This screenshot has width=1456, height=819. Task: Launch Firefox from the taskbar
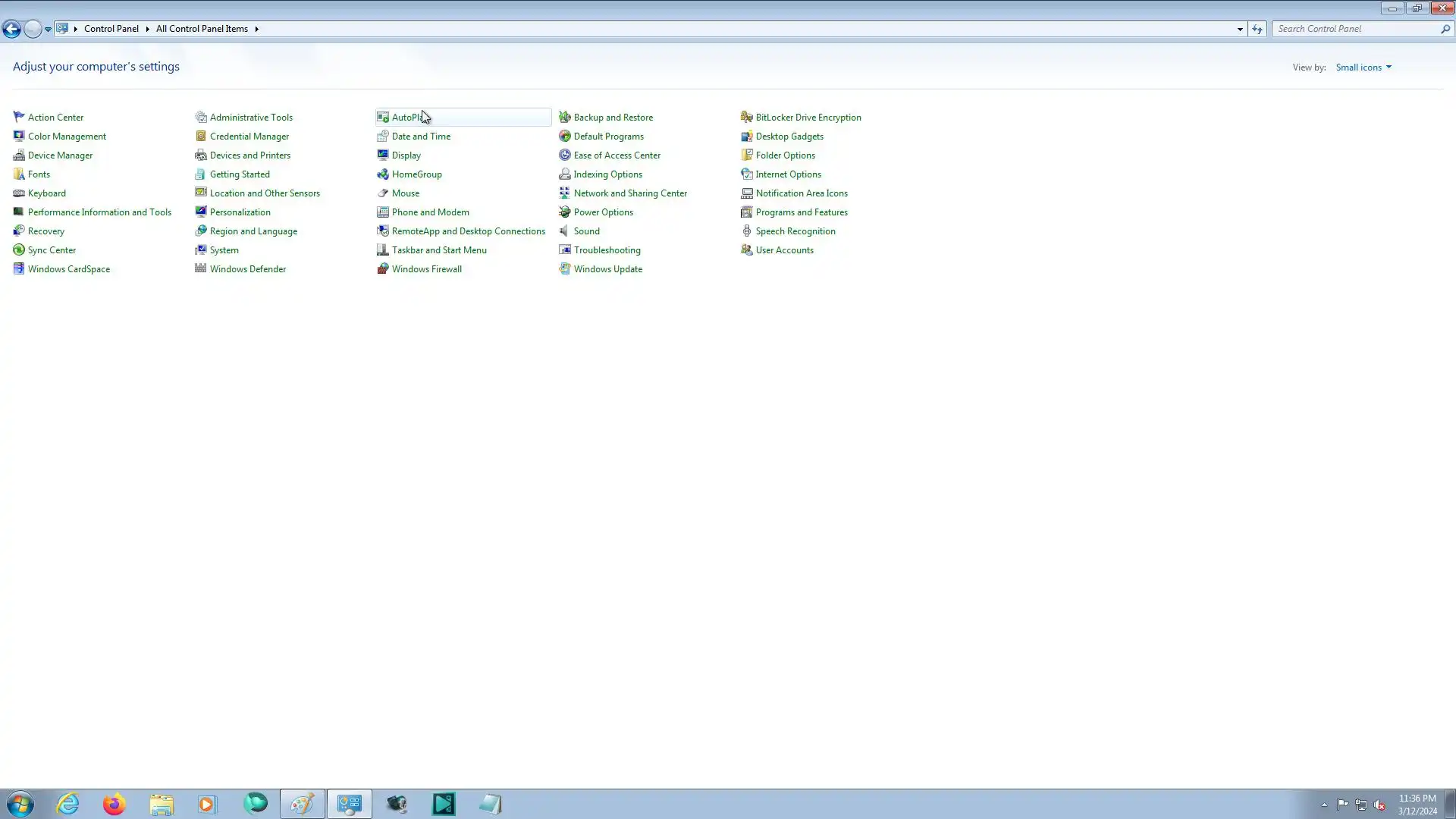tap(115, 804)
